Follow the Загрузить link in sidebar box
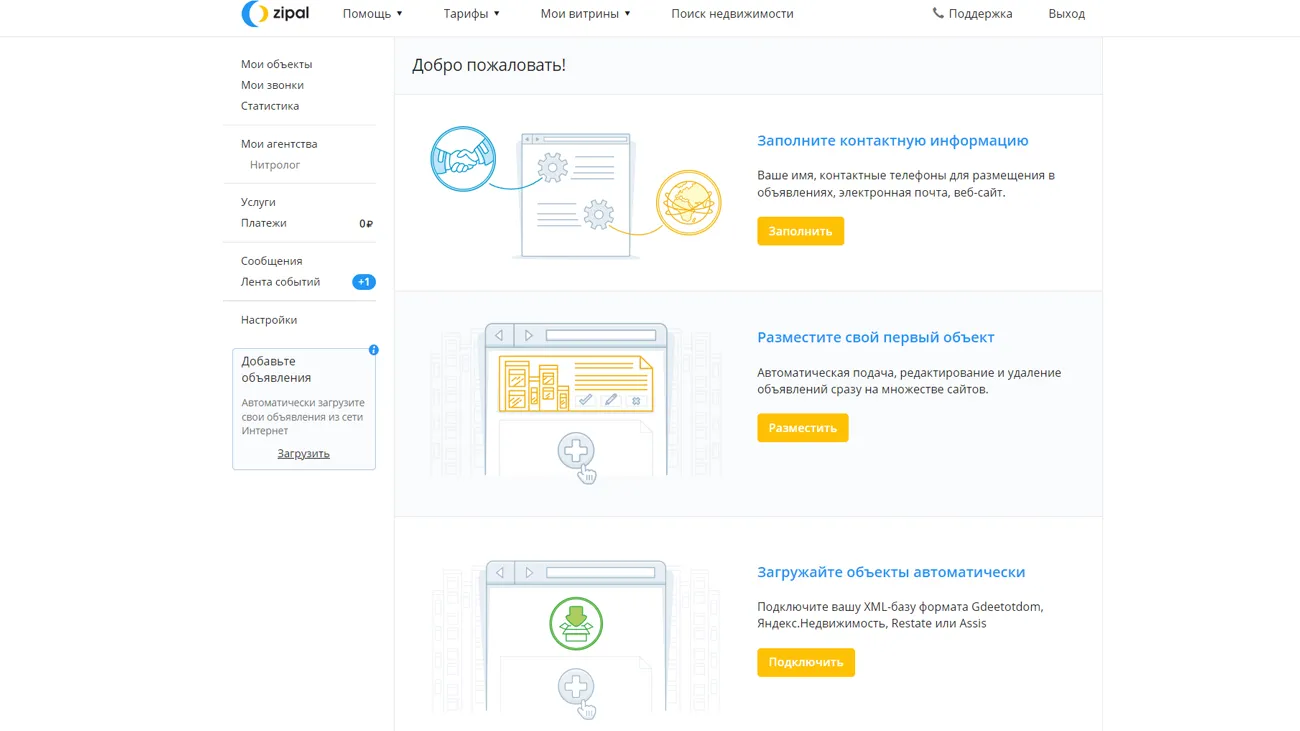The height and width of the screenshot is (731, 1300). pyautogui.click(x=303, y=454)
